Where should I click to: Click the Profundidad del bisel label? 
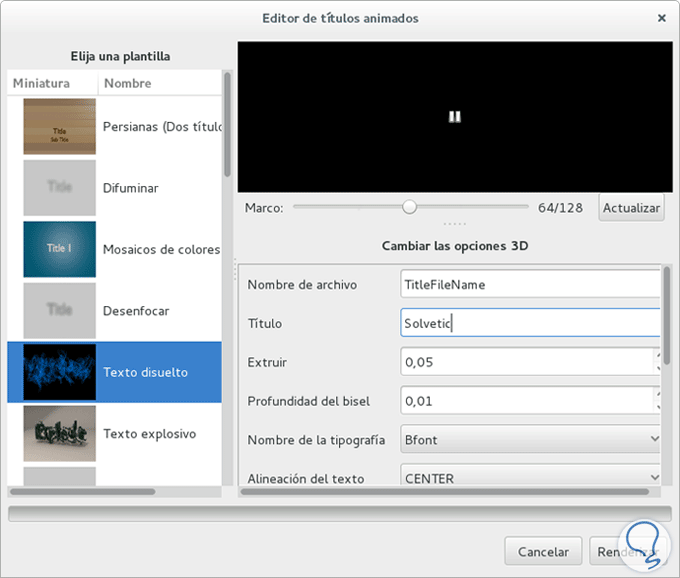pos(308,401)
